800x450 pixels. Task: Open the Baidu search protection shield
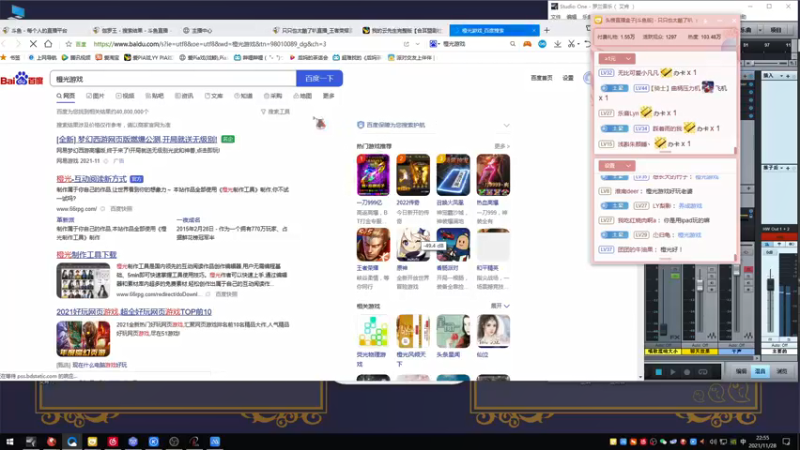361,124
